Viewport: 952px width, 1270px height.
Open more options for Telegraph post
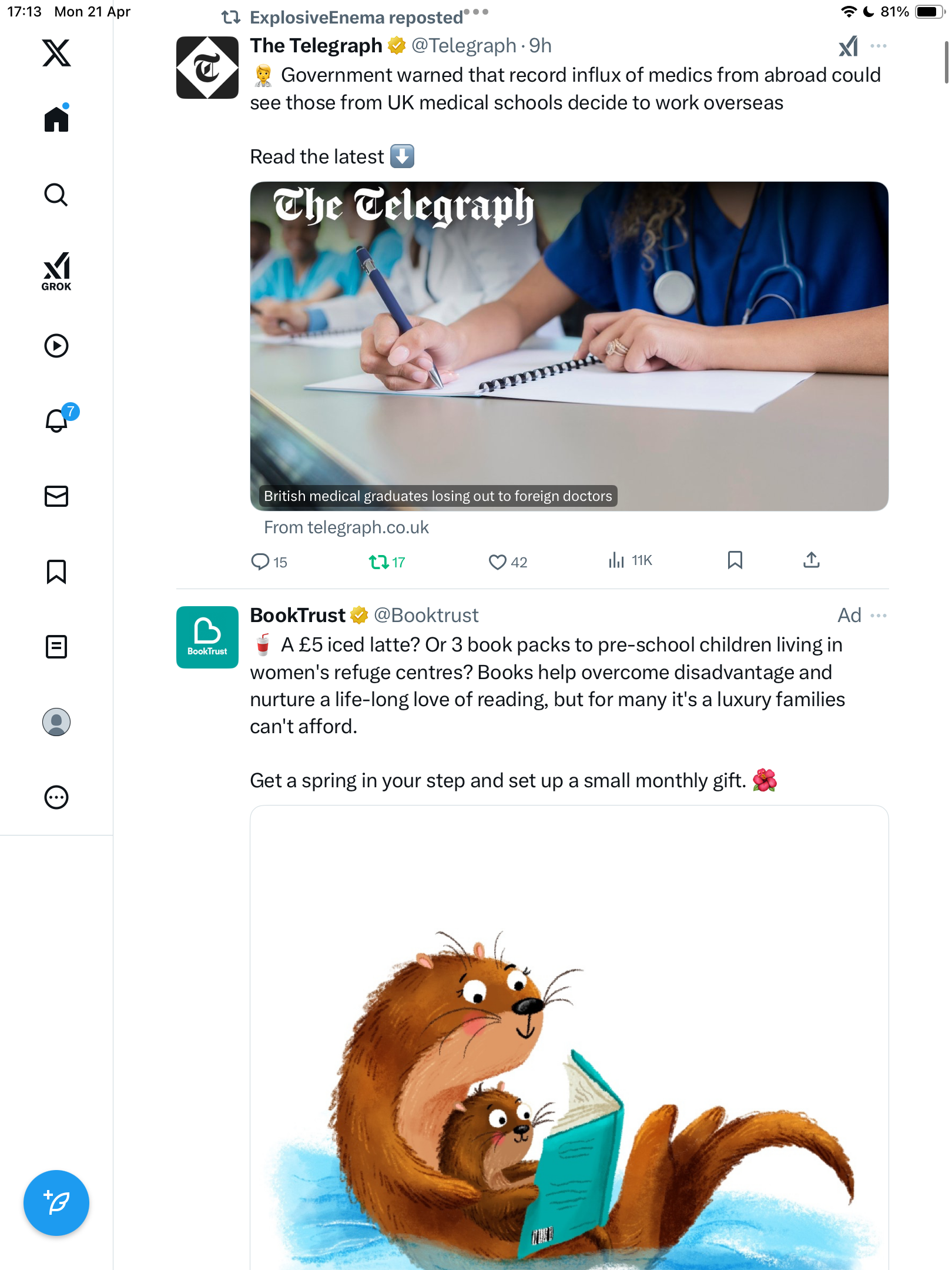pyautogui.click(x=879, y=46)
